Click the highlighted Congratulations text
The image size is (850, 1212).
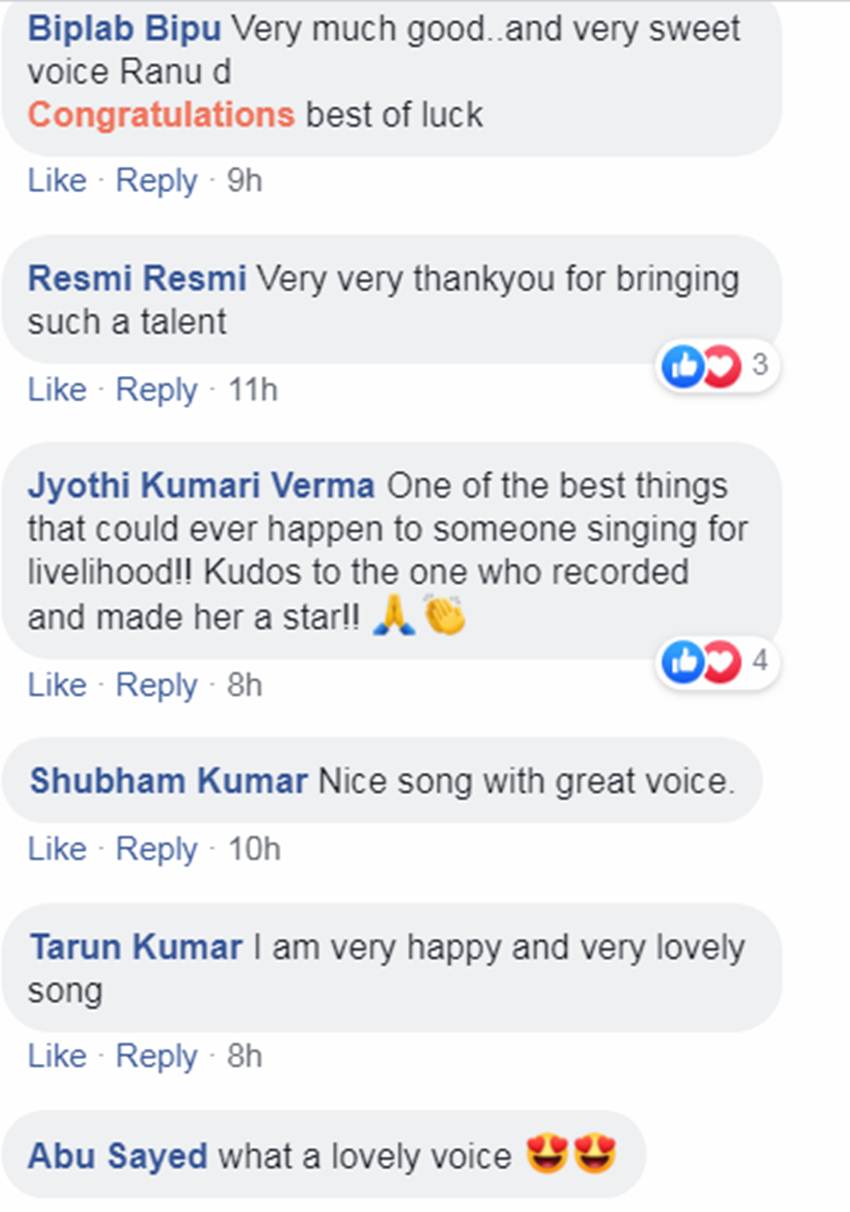point(161,115)
